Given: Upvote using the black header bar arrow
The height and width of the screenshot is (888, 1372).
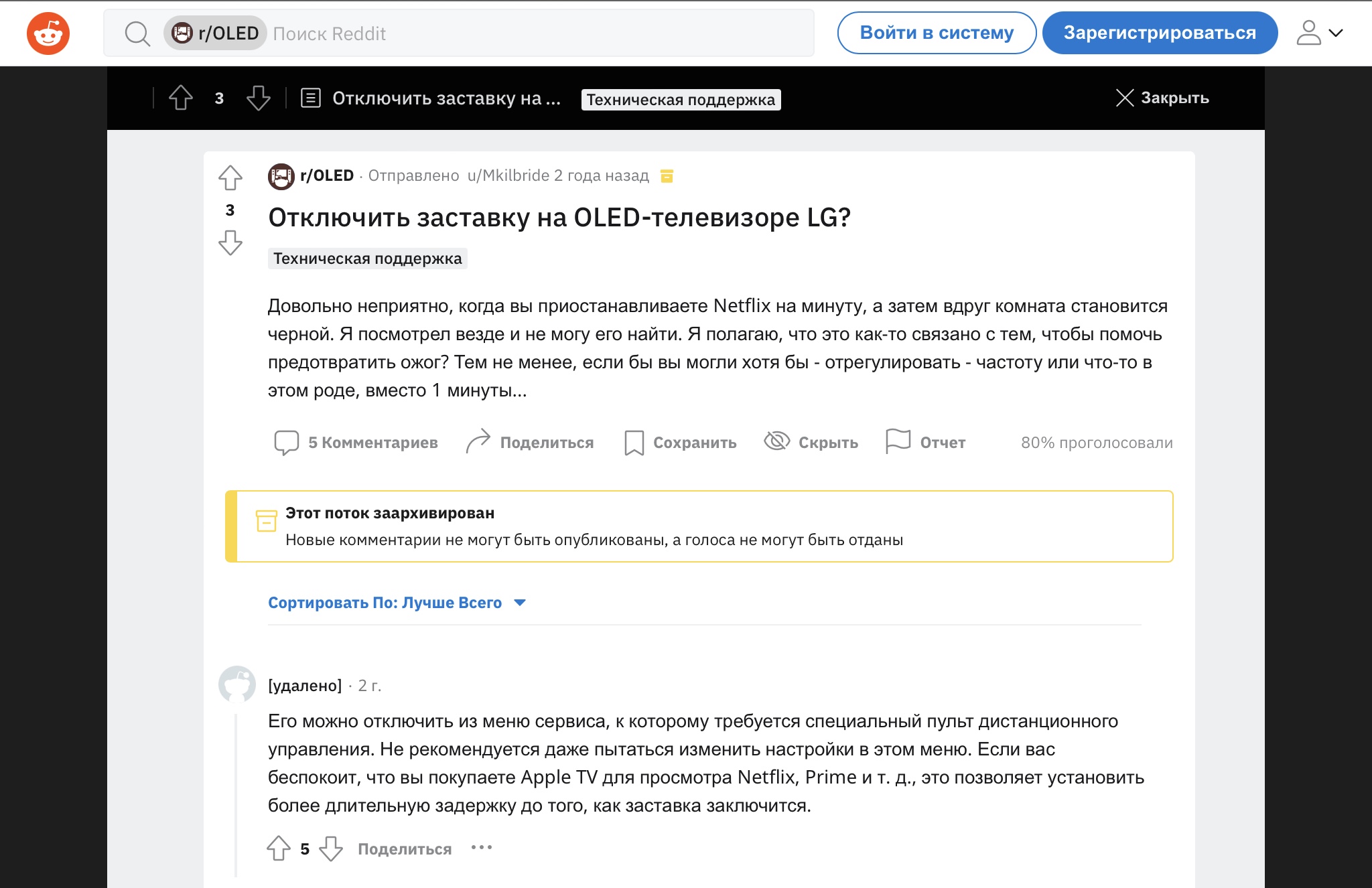Looking at the screenshot, I should click(x=181, y=98).
